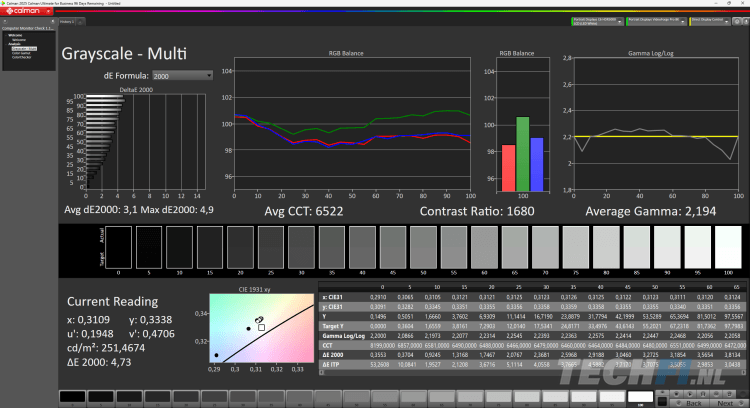750x408 pixels.
Task: Click 'CCT' row label in data table
Action: [x=327, y=345]
